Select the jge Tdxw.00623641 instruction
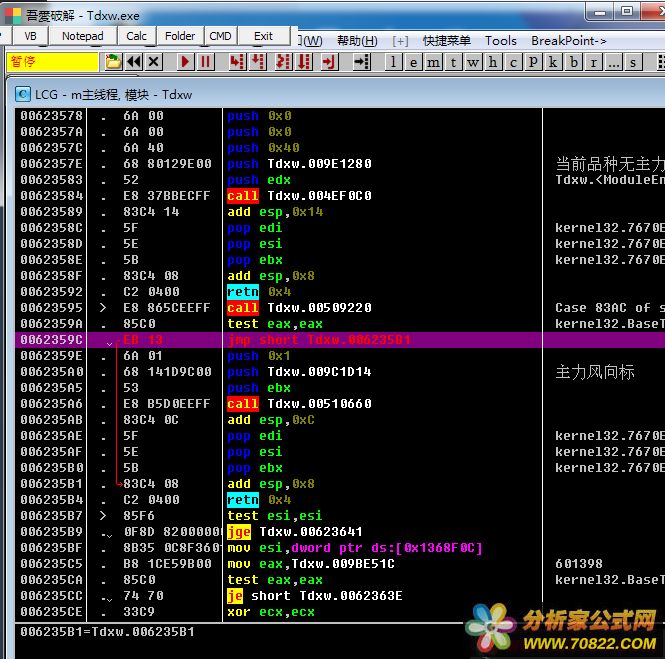665x659 pixels. coord(295,532)
